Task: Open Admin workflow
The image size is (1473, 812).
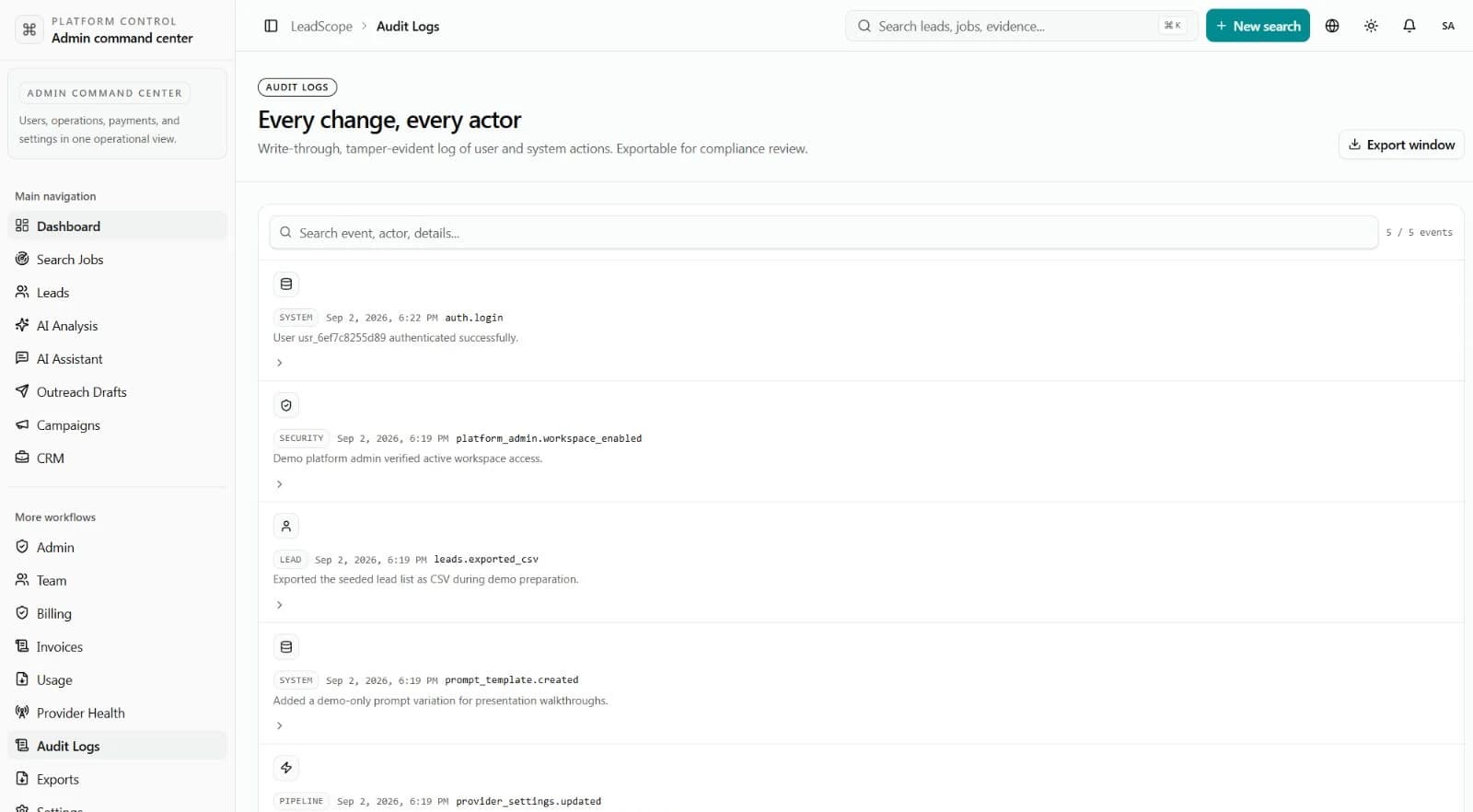Action: (x=117, y=547)
